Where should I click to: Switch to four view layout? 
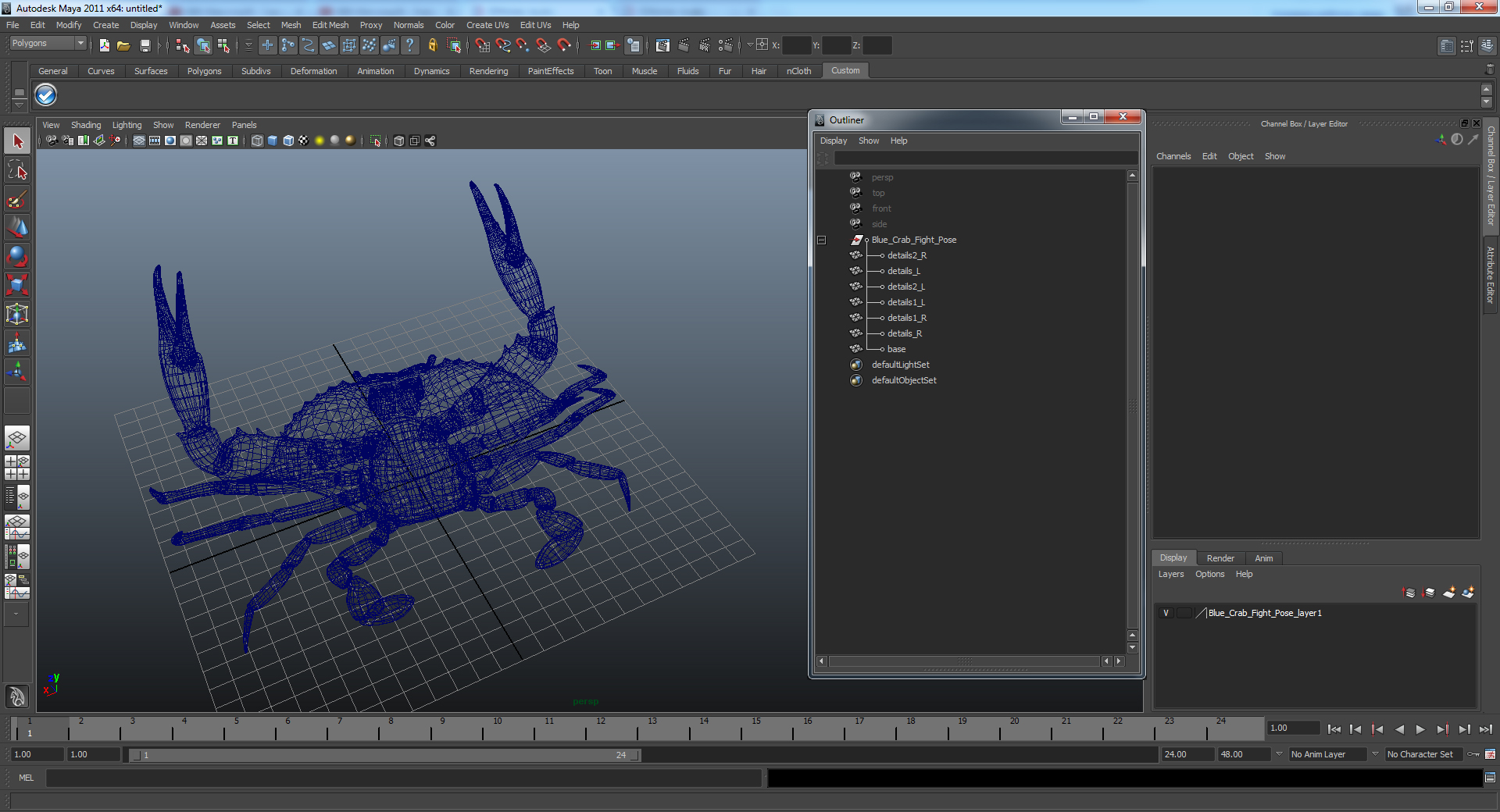click(17, 467)
